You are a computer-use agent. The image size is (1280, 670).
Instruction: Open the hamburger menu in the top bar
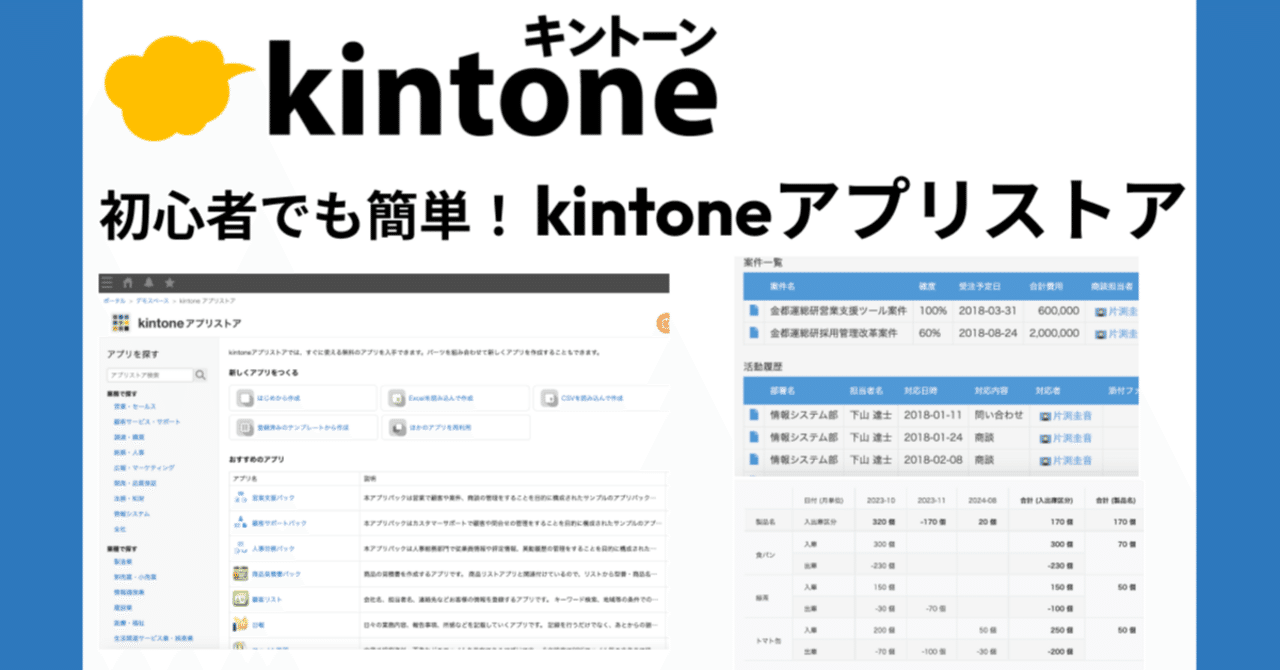tap(107, 281)
